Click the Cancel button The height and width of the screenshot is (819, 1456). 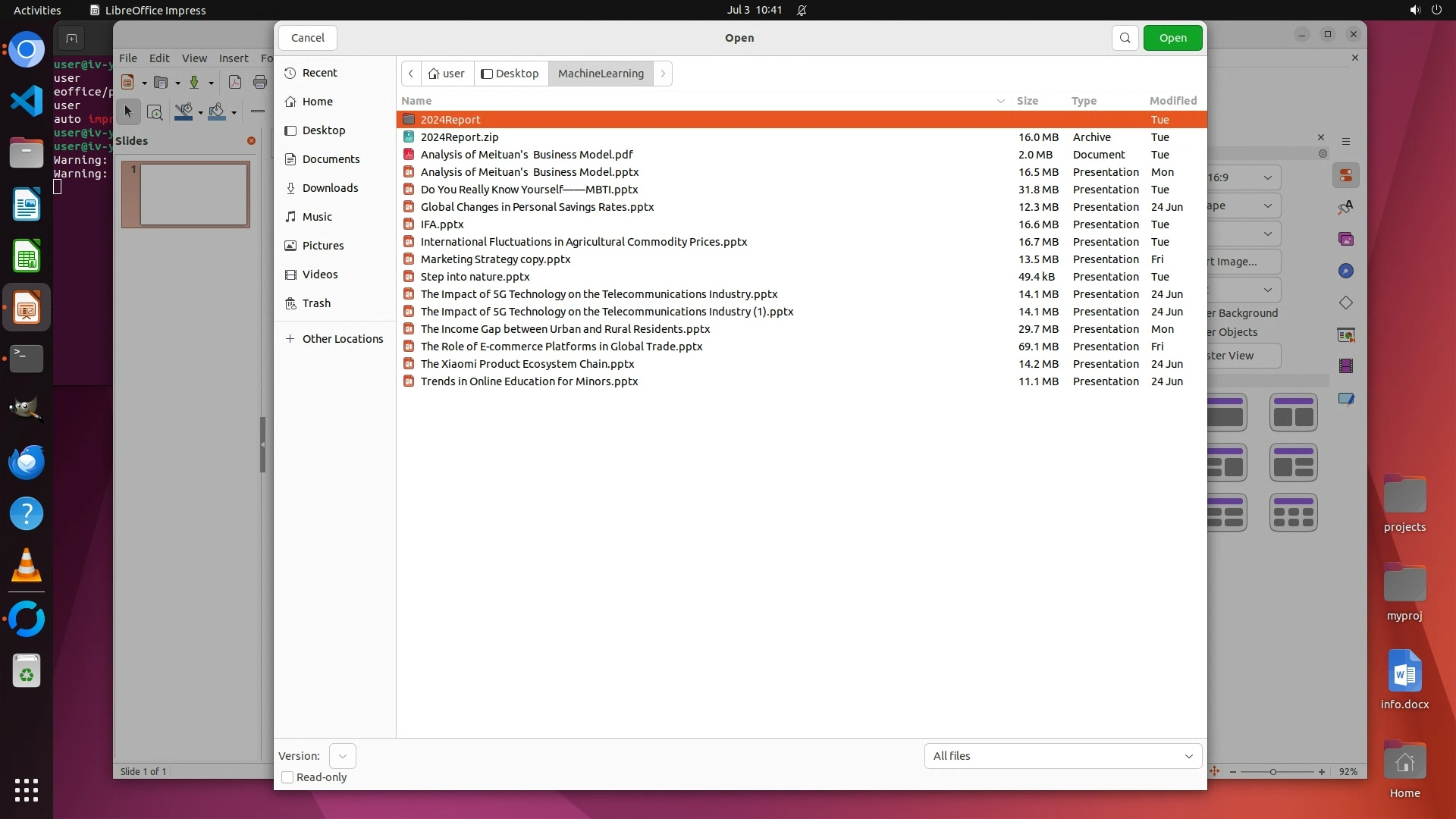click(x=308, y=38)
